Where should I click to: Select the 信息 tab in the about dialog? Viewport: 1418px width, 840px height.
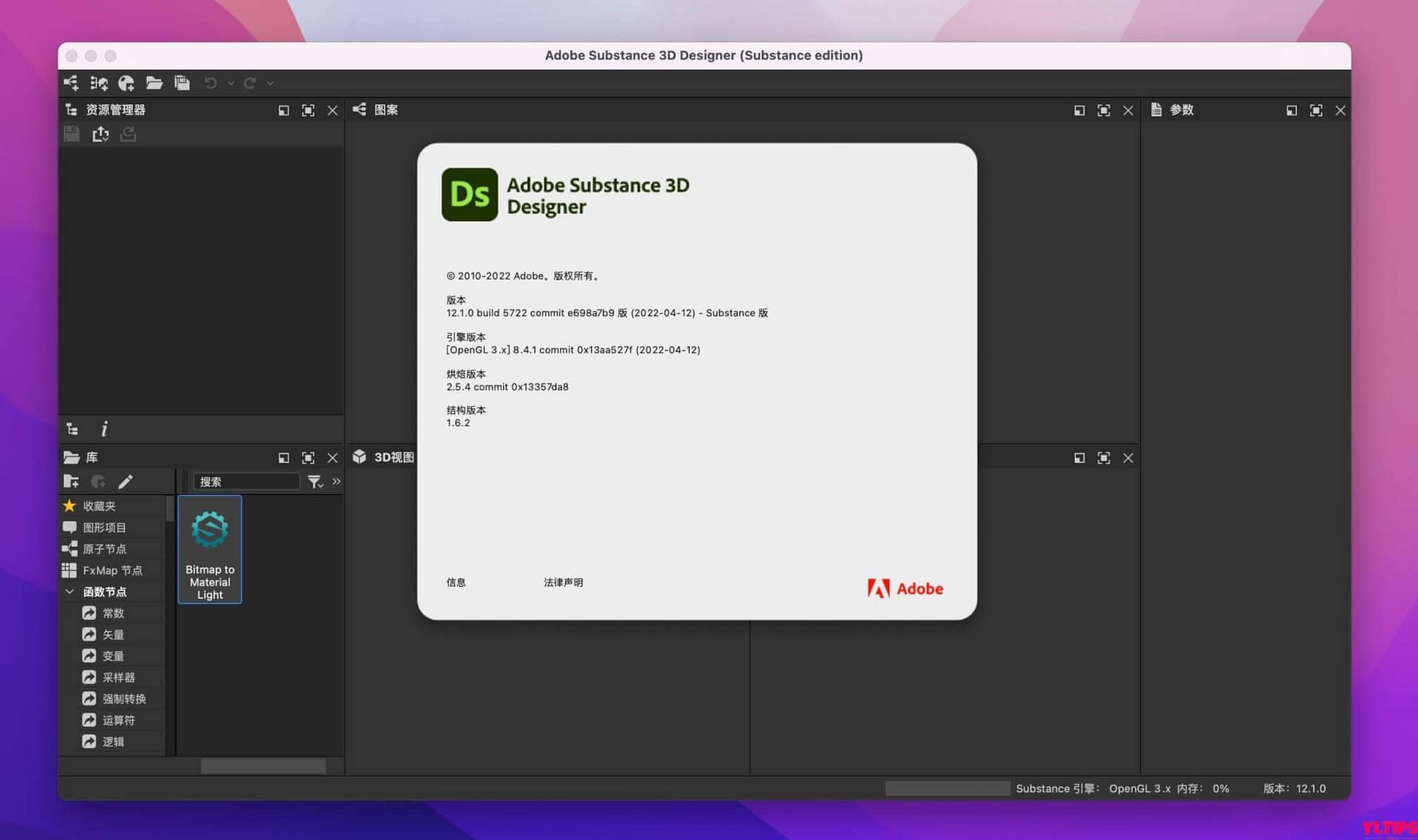tap(456, 582)
